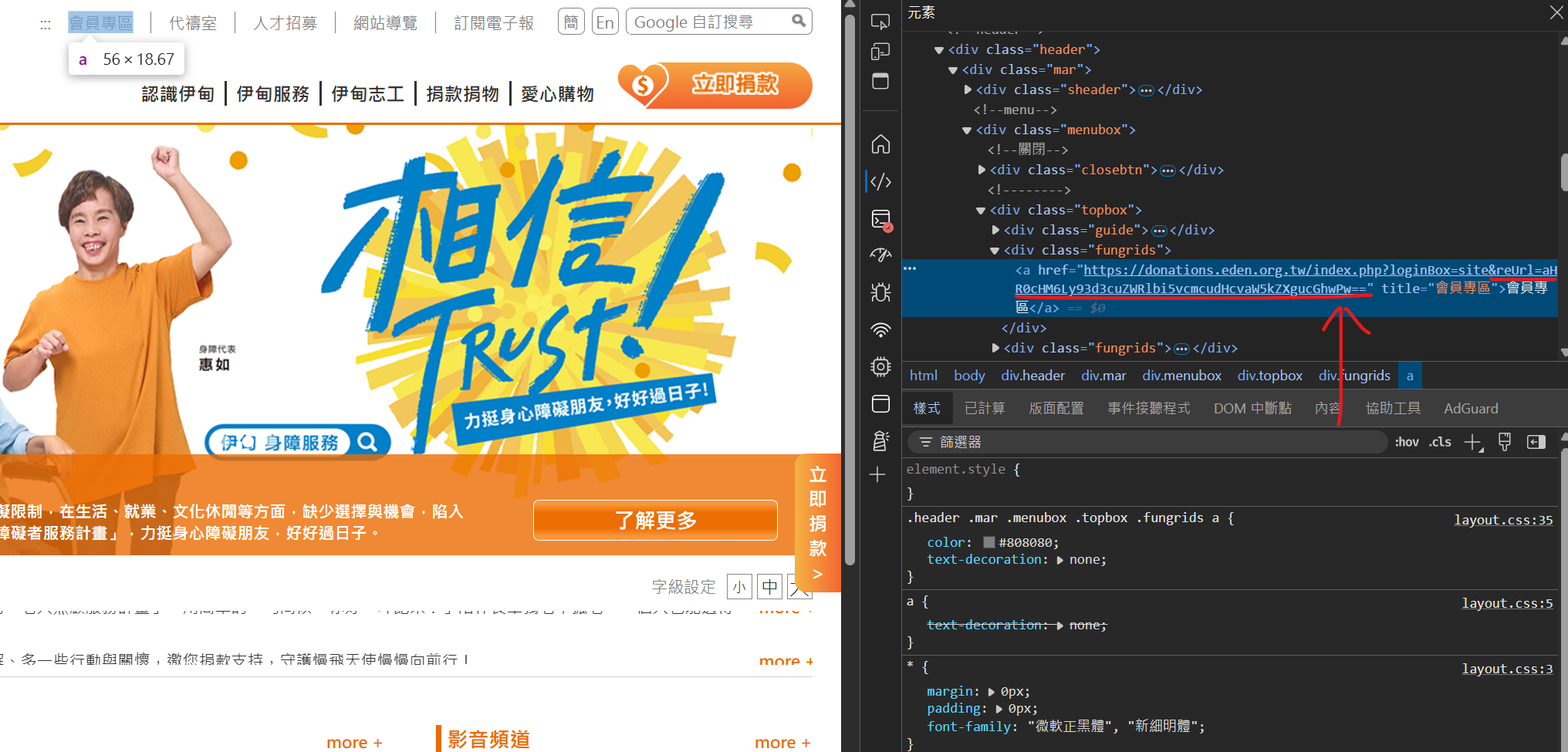Switch site language to En

606,22
